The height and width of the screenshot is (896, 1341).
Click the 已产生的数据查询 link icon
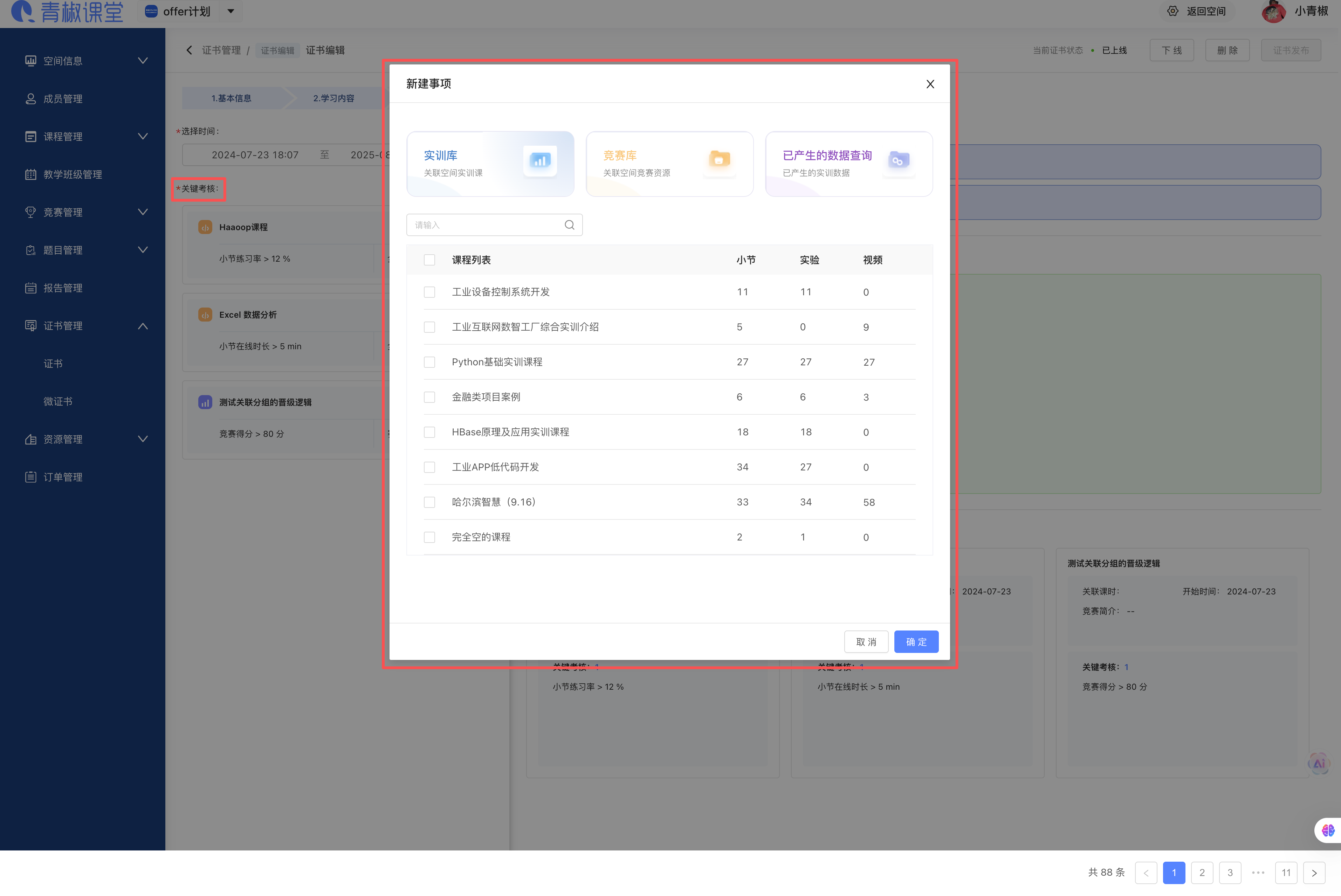click(x=898, y=160)
